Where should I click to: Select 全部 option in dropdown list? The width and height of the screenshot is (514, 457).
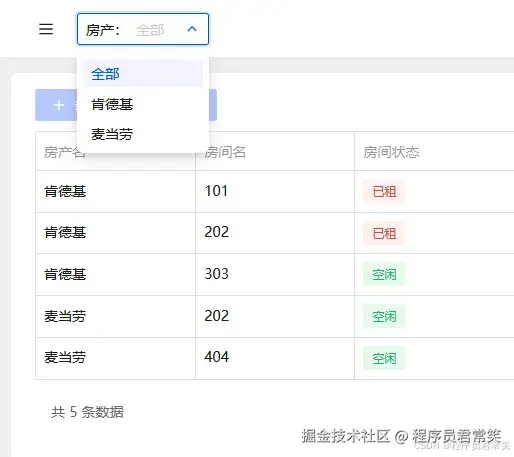click(x=143, y=74)
